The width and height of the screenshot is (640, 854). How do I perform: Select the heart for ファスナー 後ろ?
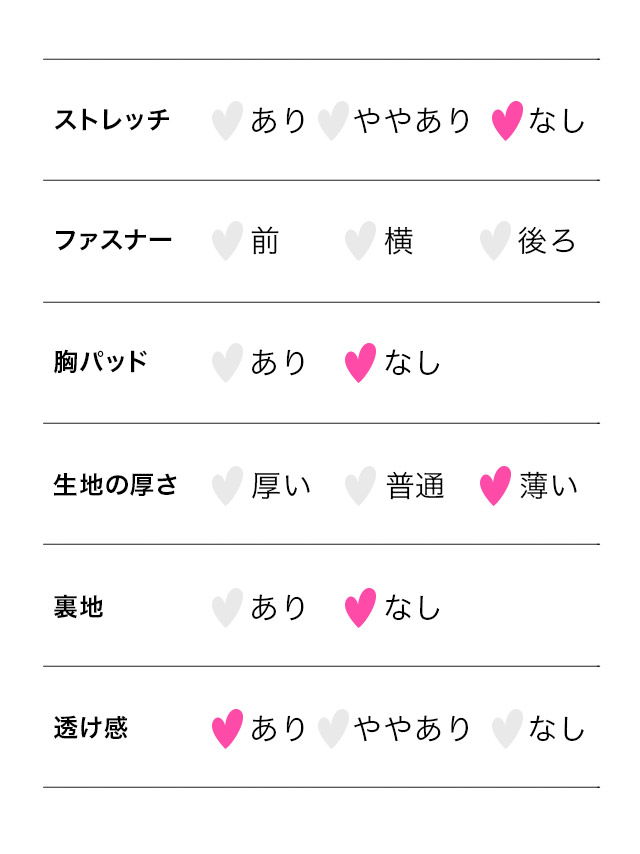point(494,241)
